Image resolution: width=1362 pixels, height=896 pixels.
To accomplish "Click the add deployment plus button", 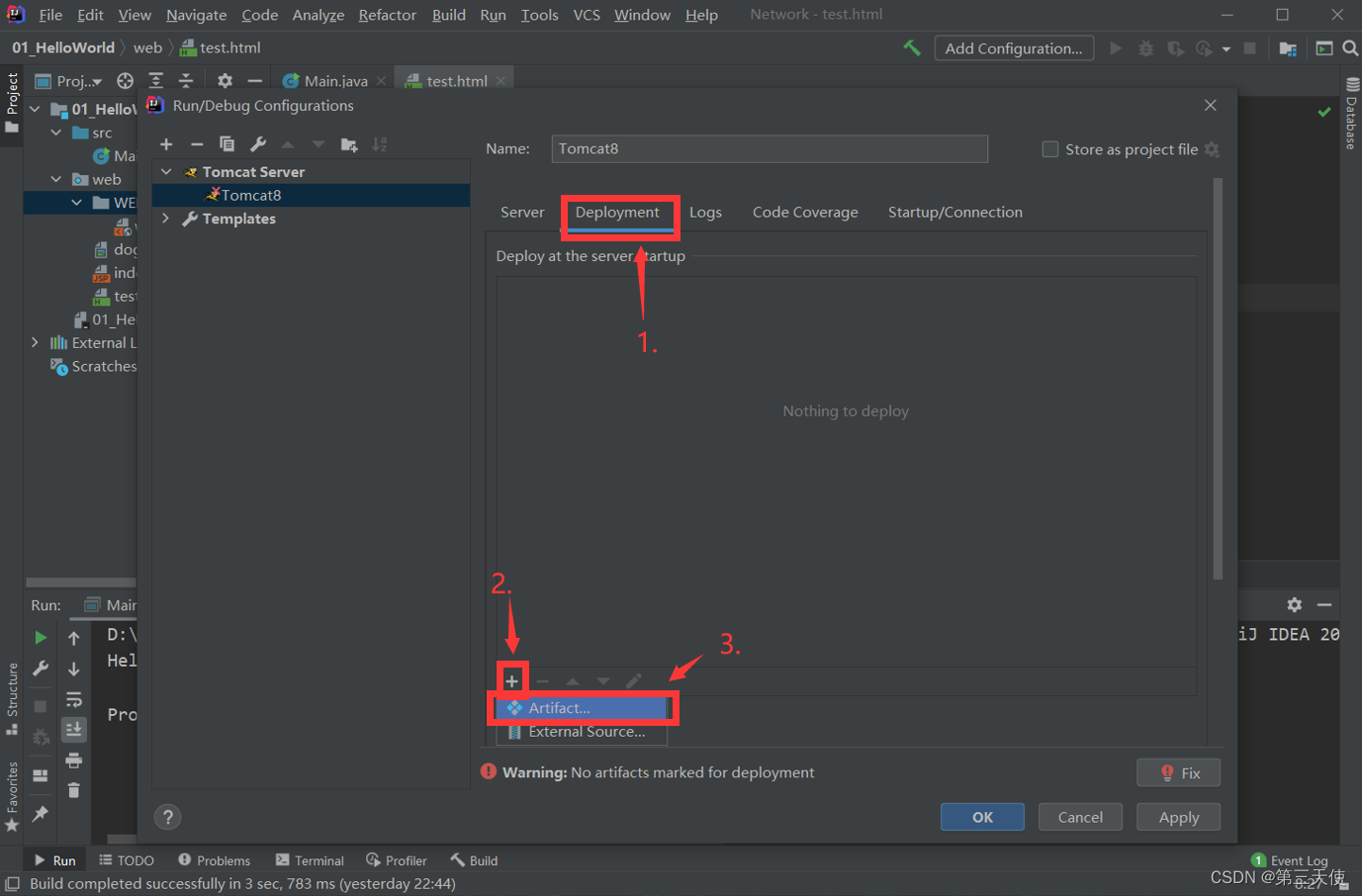I will [512, 680].
